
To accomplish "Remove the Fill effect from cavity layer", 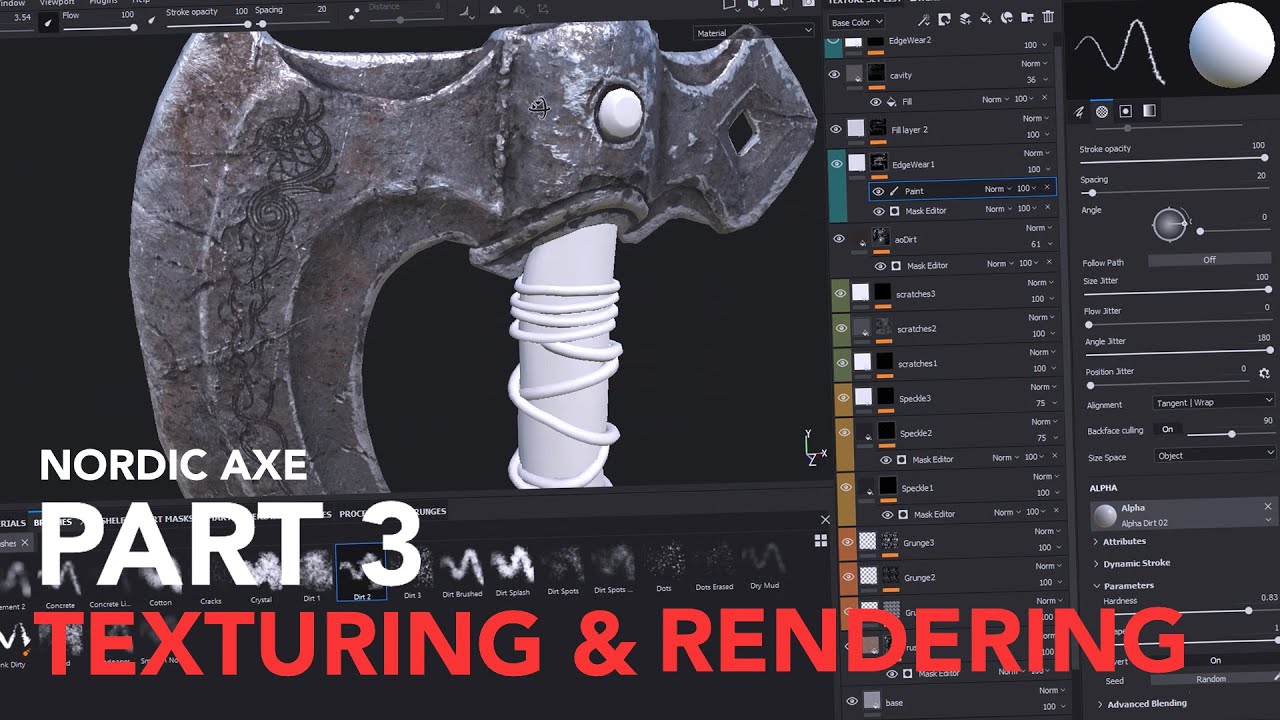I will point(1045,99).
